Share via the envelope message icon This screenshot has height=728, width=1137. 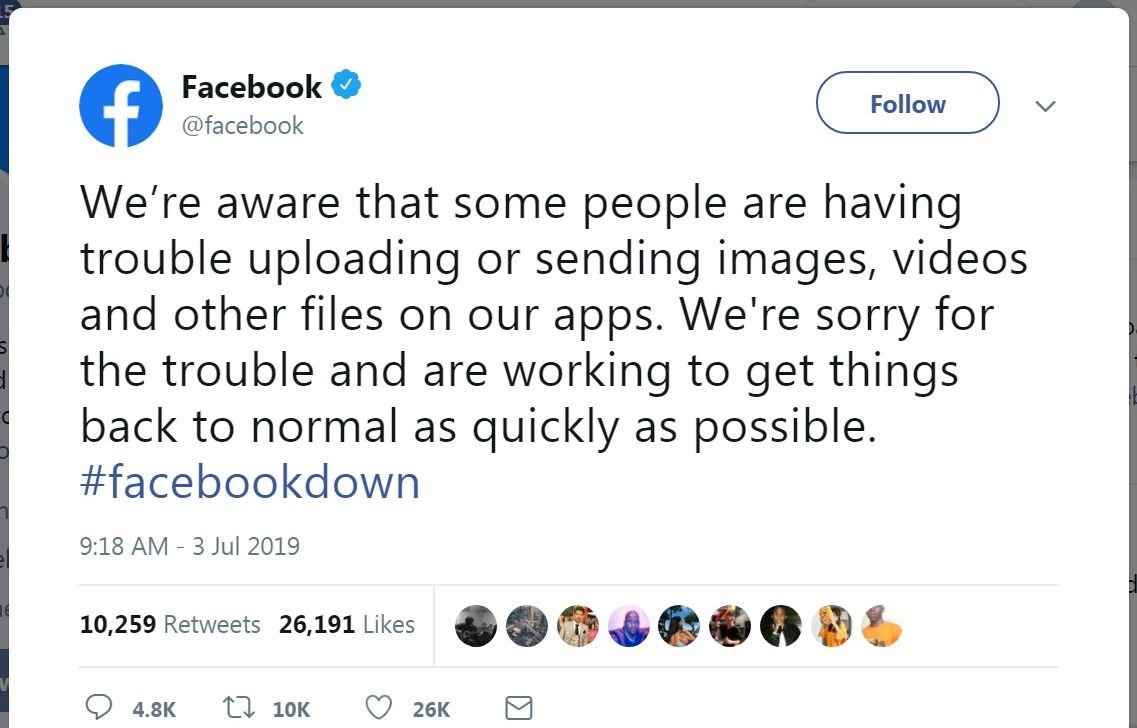pyautogui.click(x=518, y=708)
